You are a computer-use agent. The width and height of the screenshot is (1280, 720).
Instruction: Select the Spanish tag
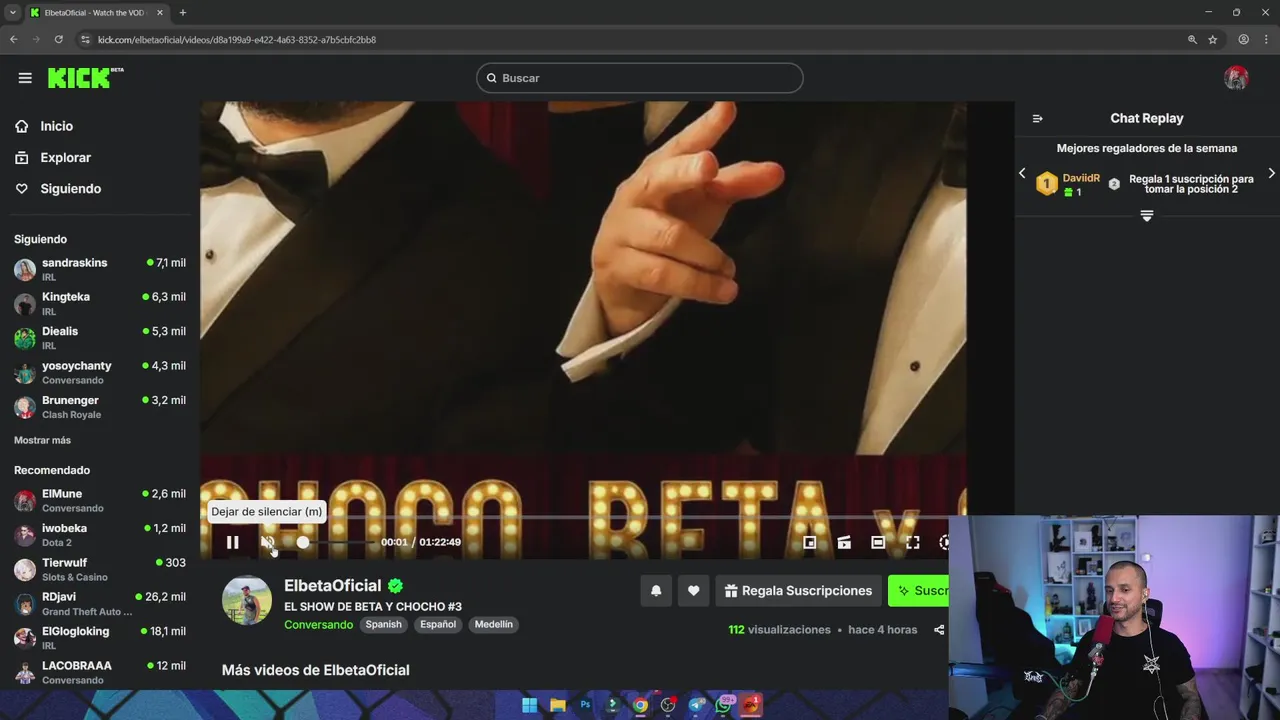(383, 624)
